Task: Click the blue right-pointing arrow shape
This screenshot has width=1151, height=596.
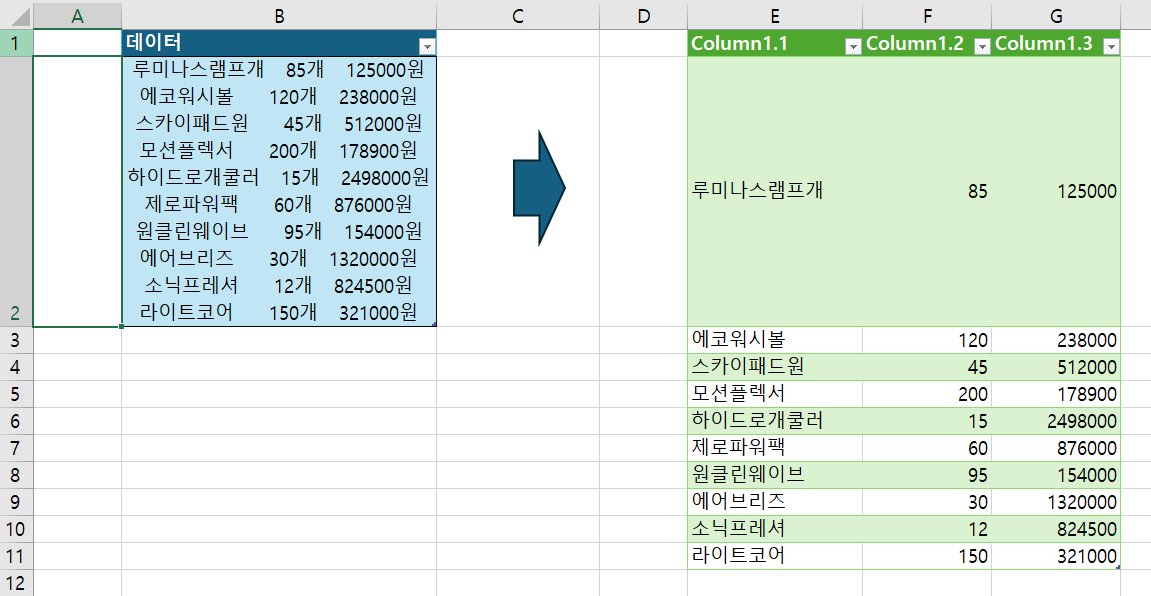Action: click(x=539, y=187)
